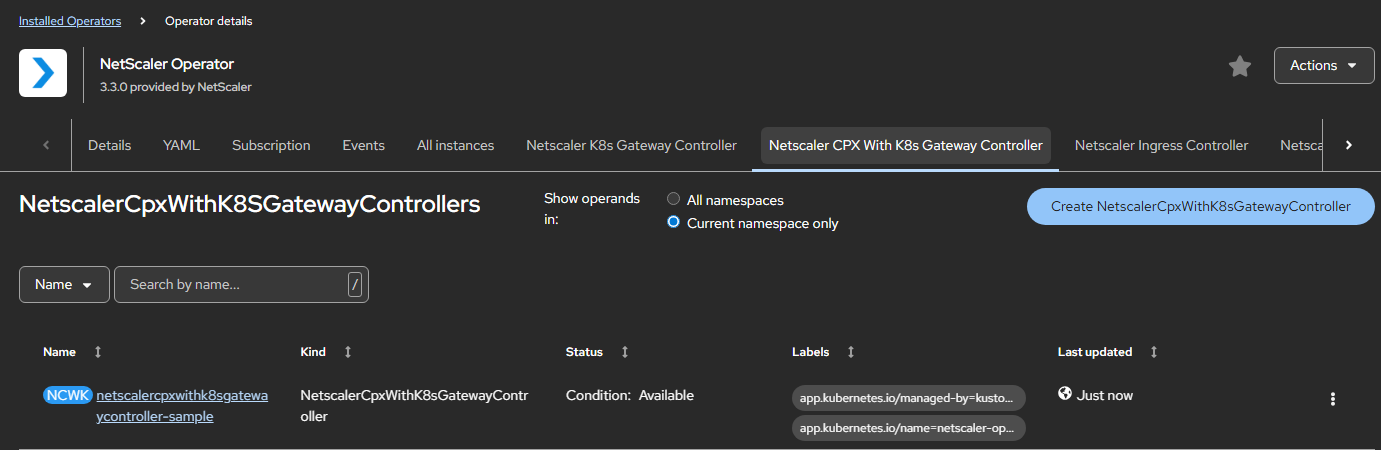The height and width of the screenshot is (450, 1381).
Task: Click the NetscalerCpxWithK8SGatewayControllers page heading
Action: click(x=250, y=204)
